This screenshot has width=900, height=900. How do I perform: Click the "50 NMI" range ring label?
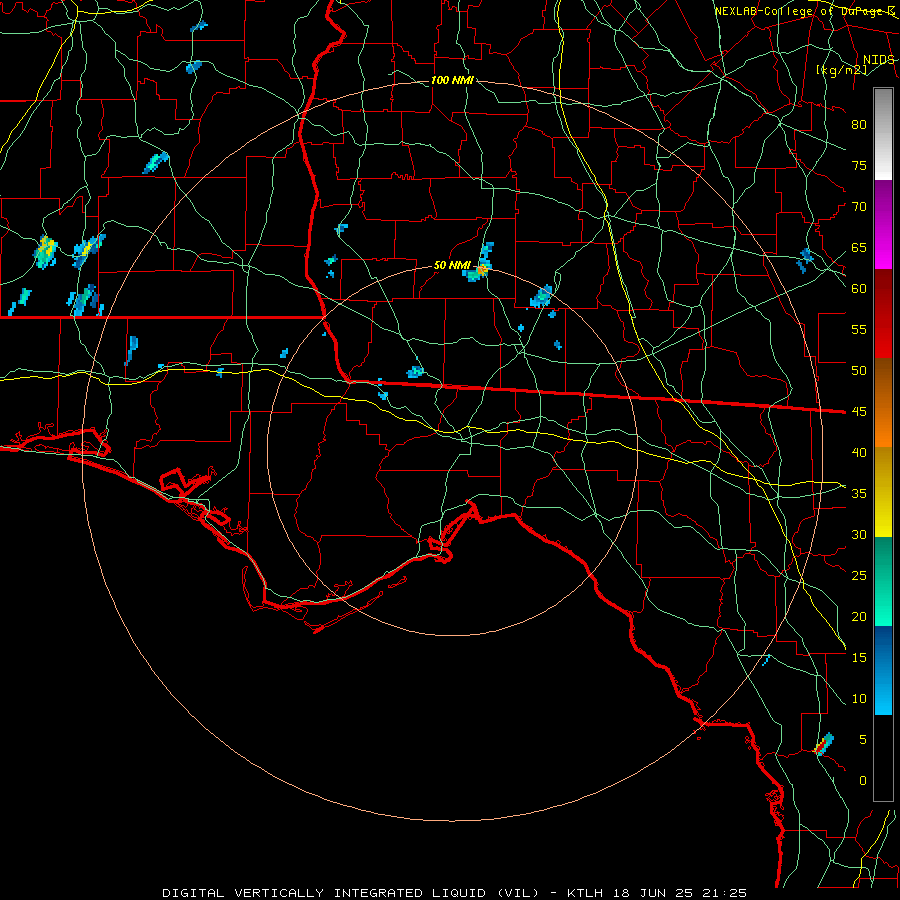pos(452,265)
